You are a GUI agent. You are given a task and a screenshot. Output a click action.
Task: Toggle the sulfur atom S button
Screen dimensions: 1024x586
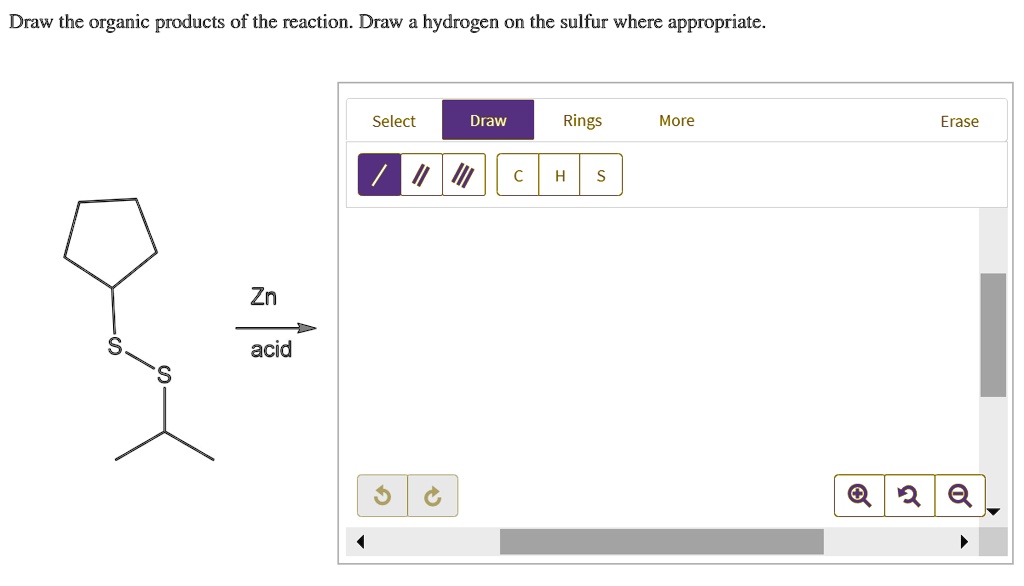(x=600, y=175)
